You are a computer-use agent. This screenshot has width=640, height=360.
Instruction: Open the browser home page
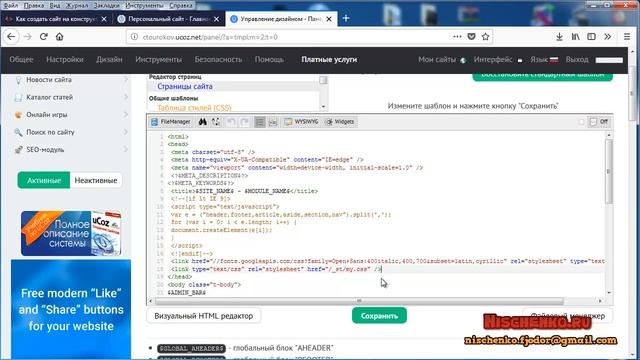[x=60, y=37]
